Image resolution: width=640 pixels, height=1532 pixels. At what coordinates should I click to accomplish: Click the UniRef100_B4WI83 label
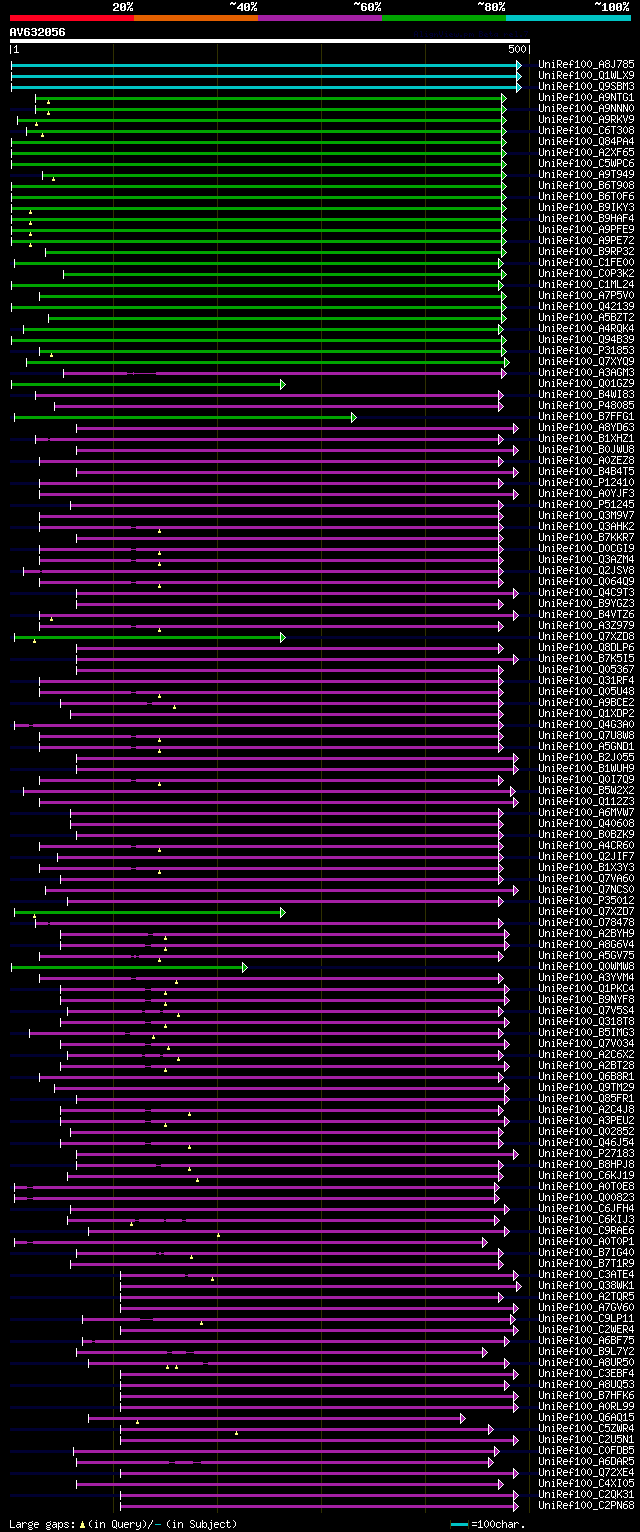coord(586,395)
